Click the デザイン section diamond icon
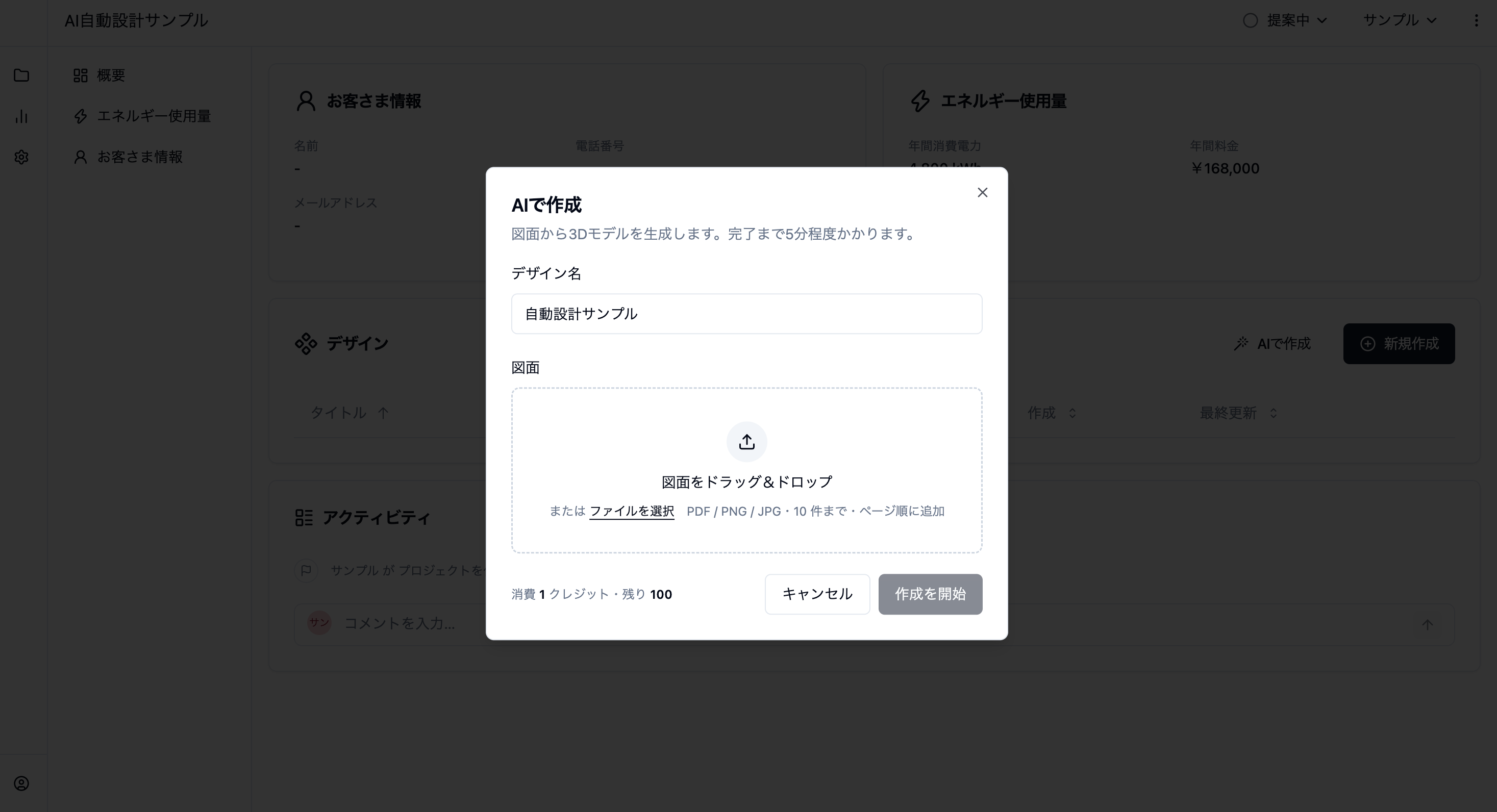 coord(306,344)
